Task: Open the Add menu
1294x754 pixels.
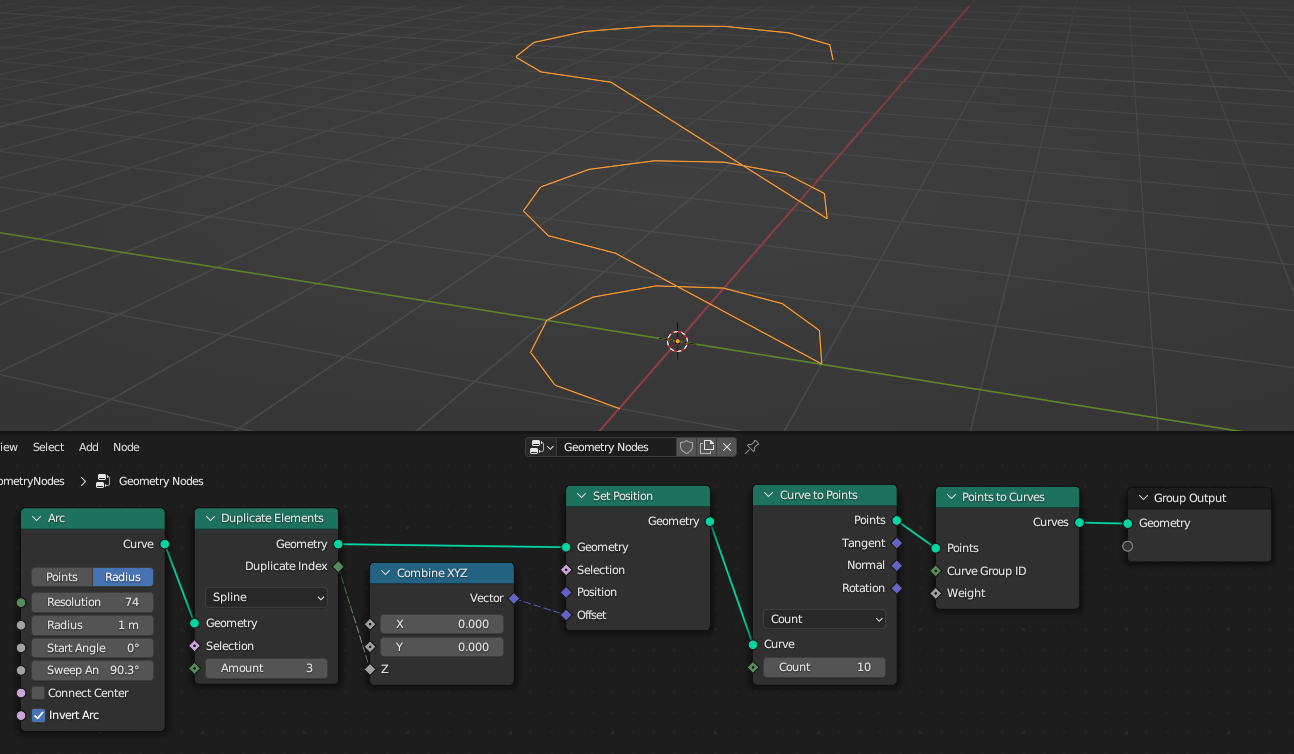Action: click(x=88, y=447)
